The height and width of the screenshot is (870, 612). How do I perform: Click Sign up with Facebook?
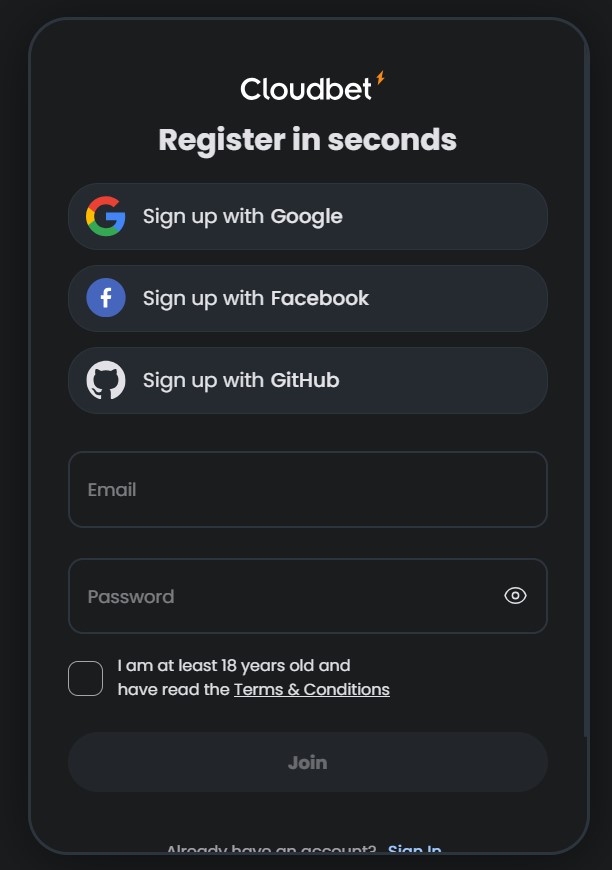pyautogui.click(x=307, y=298)
